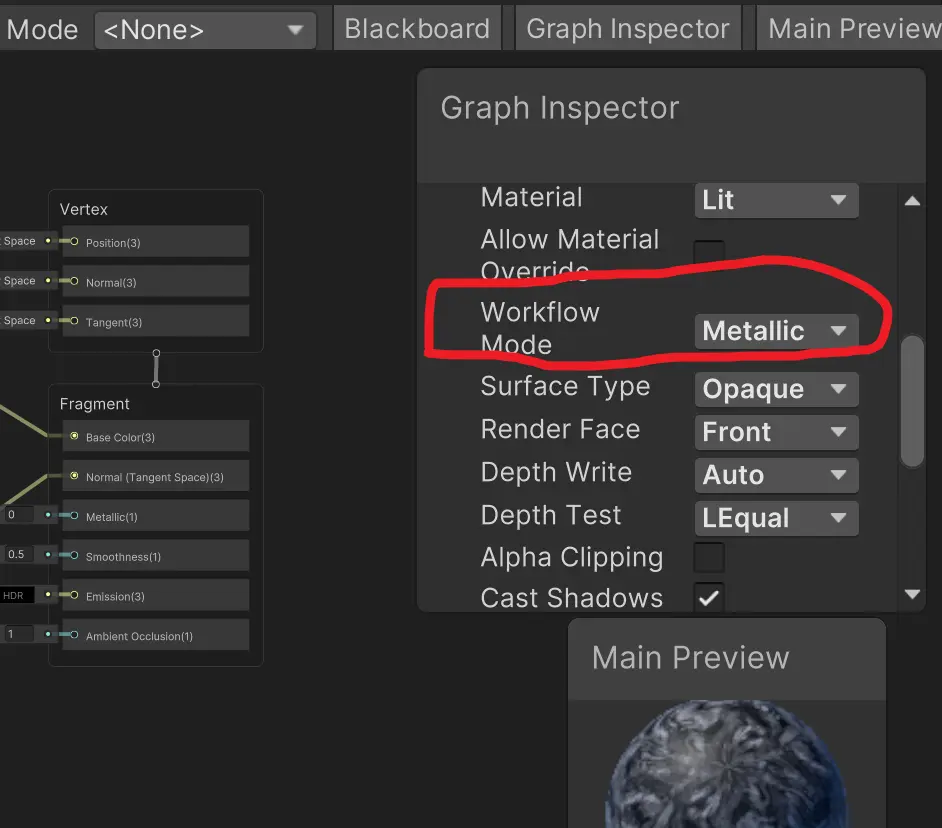This screenshot has width=942, height=828.
Task: Click the Graph Inspector scroll up arrow
Action: [912, 201]
